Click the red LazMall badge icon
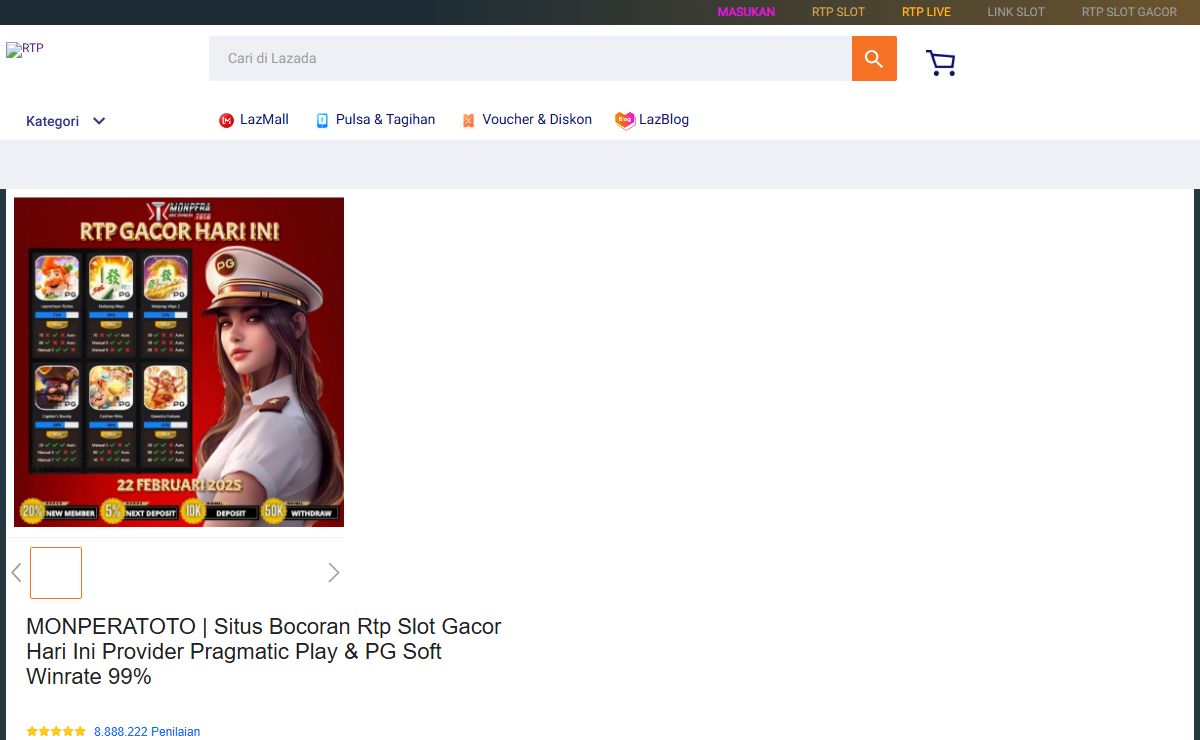The image size is (1200, 740). click(x=226, y=120)
